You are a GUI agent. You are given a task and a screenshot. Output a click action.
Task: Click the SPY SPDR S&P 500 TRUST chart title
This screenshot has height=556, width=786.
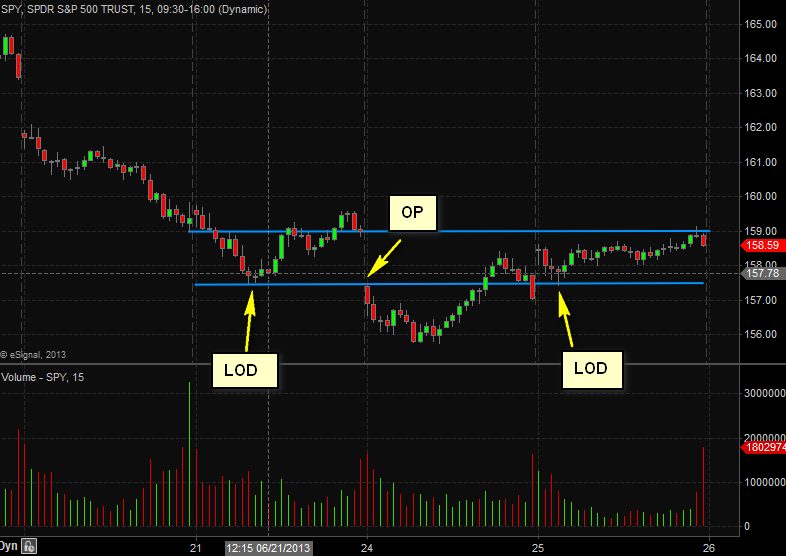pos(134,9)
